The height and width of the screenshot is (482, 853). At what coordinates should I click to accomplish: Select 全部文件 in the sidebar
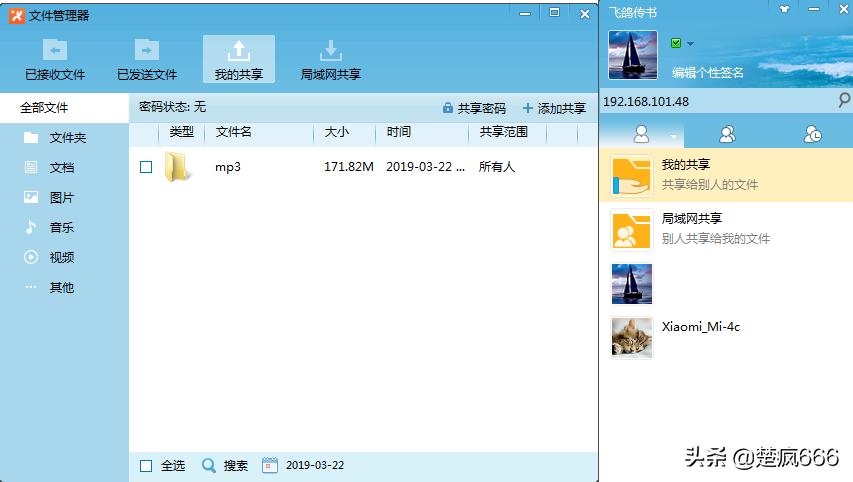pos(64,108)
